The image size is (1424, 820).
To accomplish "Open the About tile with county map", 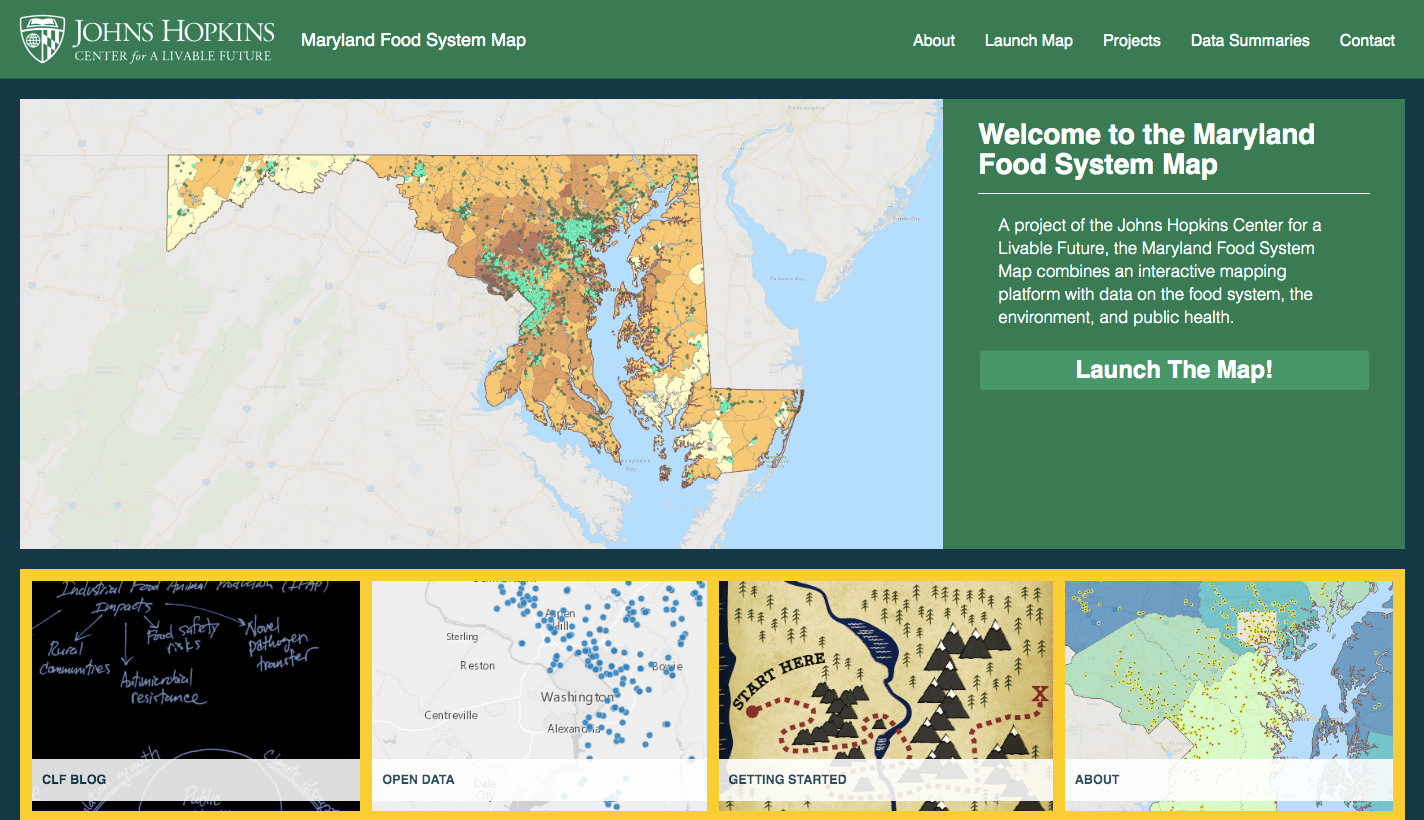I will pos(1229,696).
